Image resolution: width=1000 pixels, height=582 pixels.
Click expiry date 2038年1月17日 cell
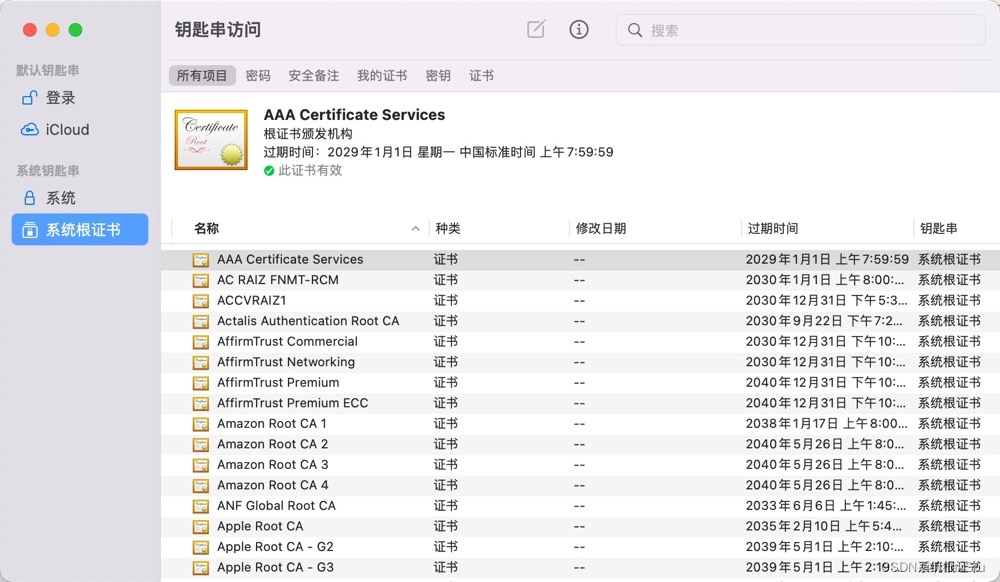827,423
